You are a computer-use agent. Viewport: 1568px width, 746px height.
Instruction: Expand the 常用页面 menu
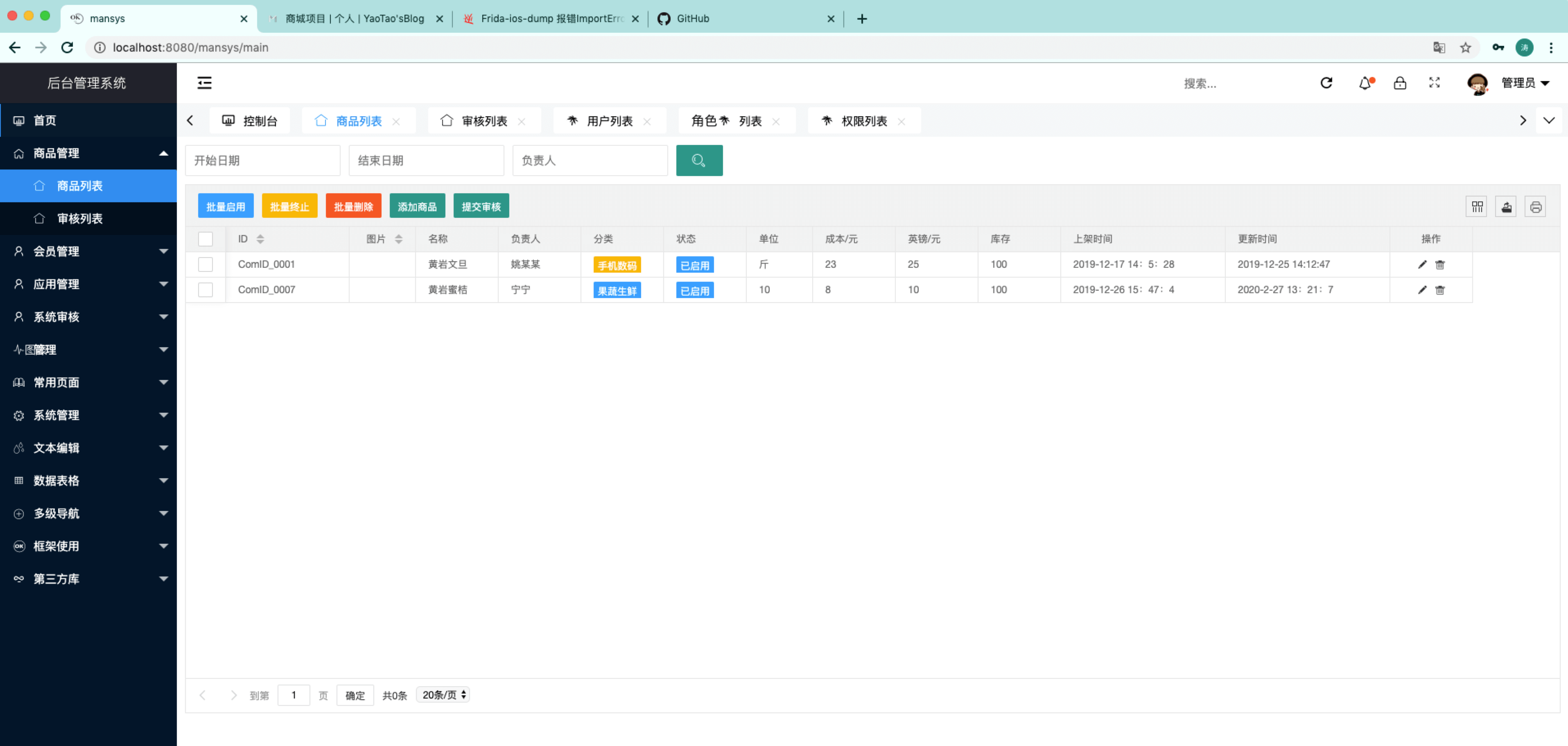coord(88,382)
